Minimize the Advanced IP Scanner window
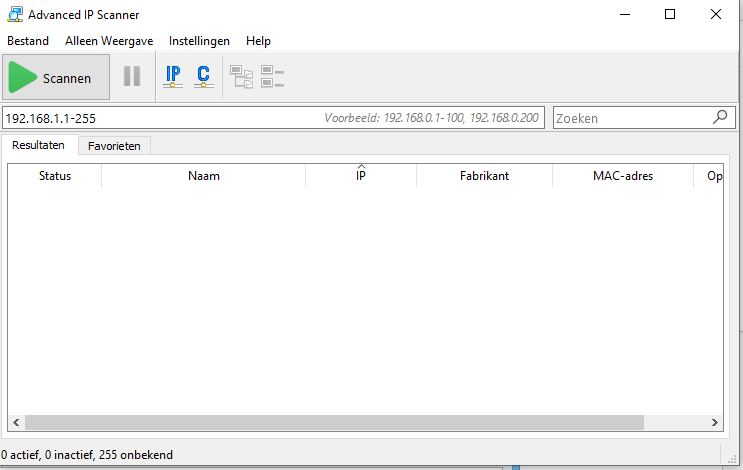743x470 pixels. point(625,14)
